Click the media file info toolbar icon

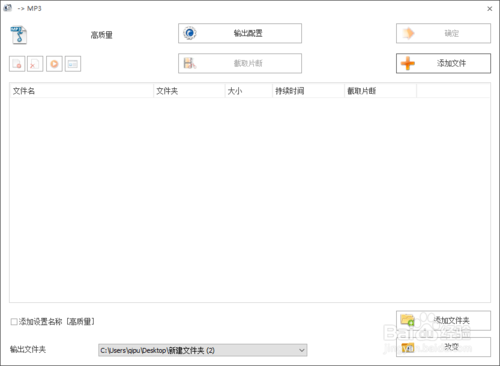pyautogui.click(x=73, y=64)
